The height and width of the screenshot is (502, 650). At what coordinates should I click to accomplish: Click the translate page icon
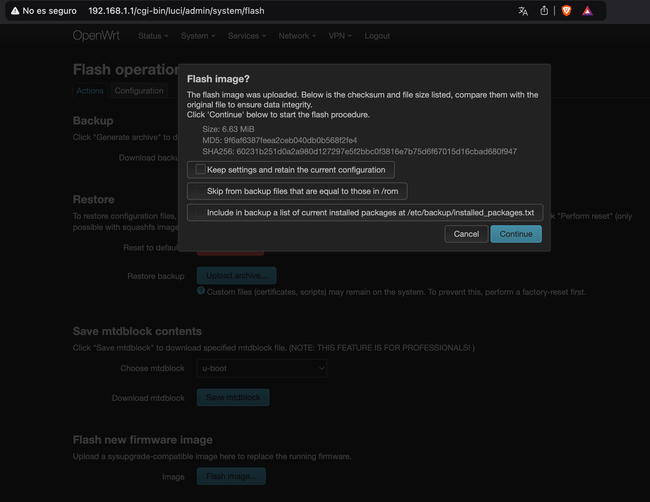tap(523, 11)
